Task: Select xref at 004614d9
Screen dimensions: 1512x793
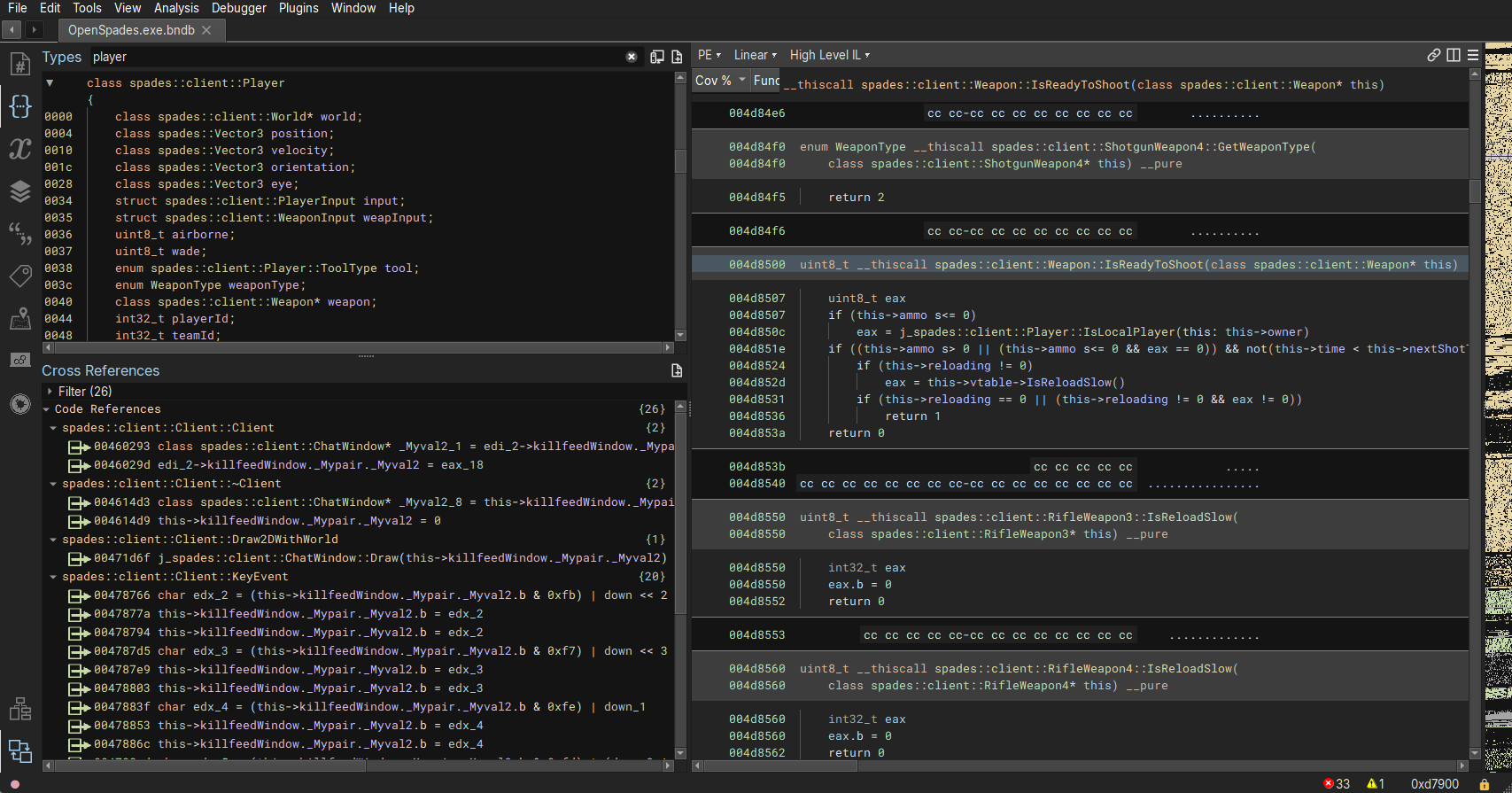Action: pos(255,521)
